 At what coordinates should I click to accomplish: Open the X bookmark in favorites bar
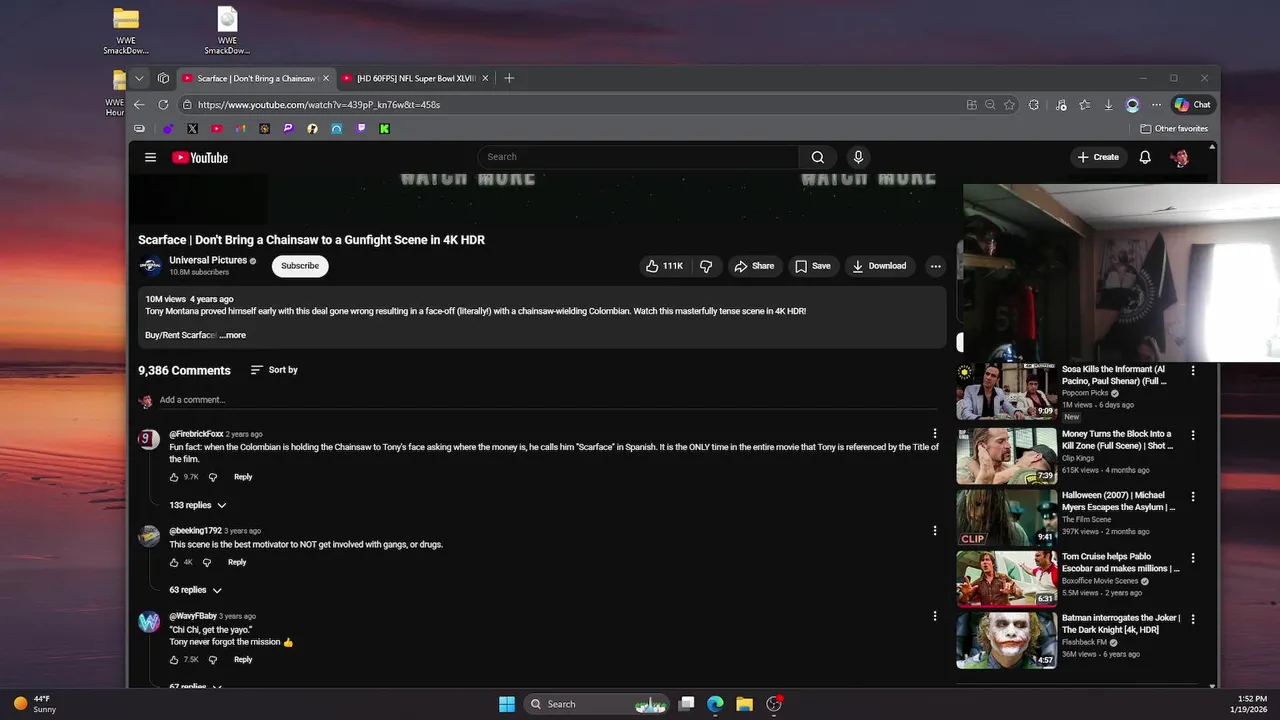(192, 128)
